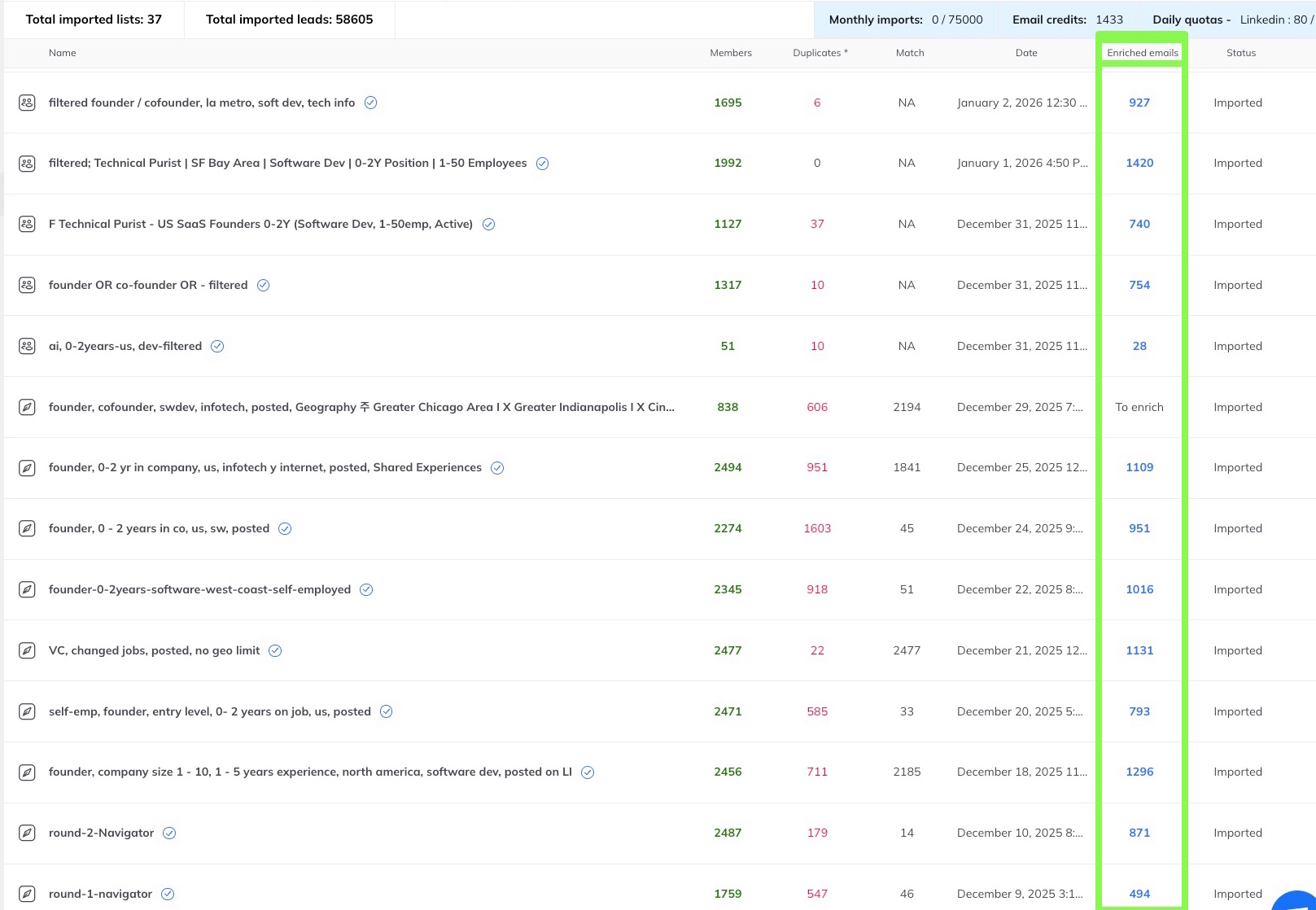Open enriched emails count 927
The height and width of the screenshot is (910, 1316).
tap(1139, 103)
